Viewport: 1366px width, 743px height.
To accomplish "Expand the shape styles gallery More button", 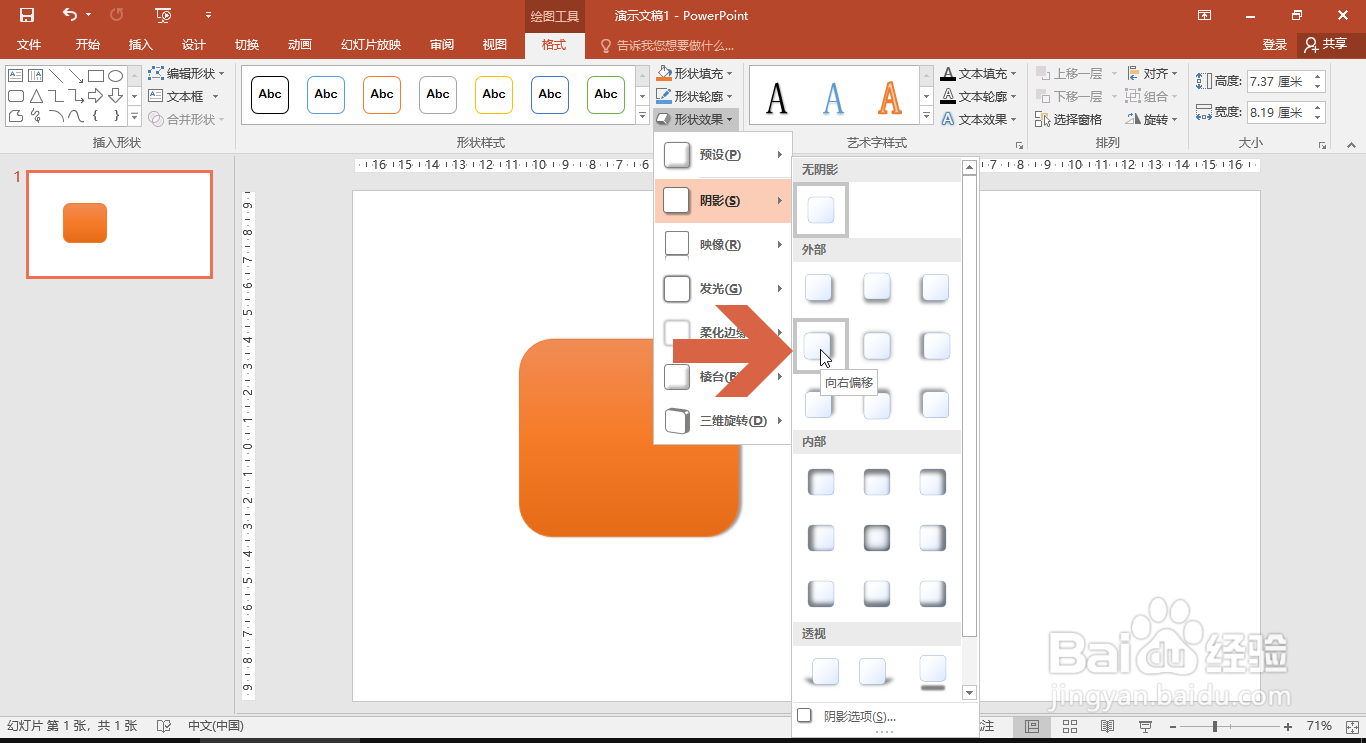I will [643, 116].
